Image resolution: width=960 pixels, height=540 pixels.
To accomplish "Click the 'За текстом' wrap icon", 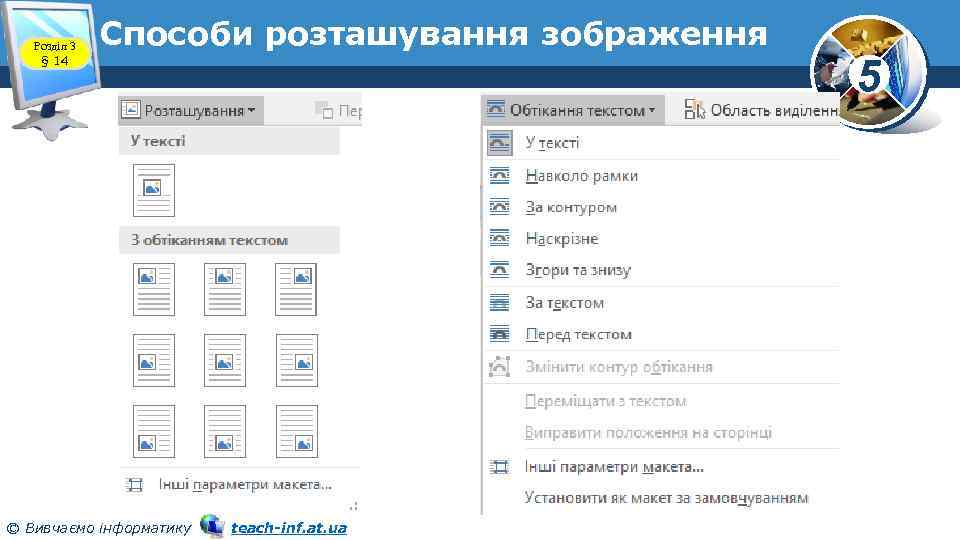I will pos(500,302).
